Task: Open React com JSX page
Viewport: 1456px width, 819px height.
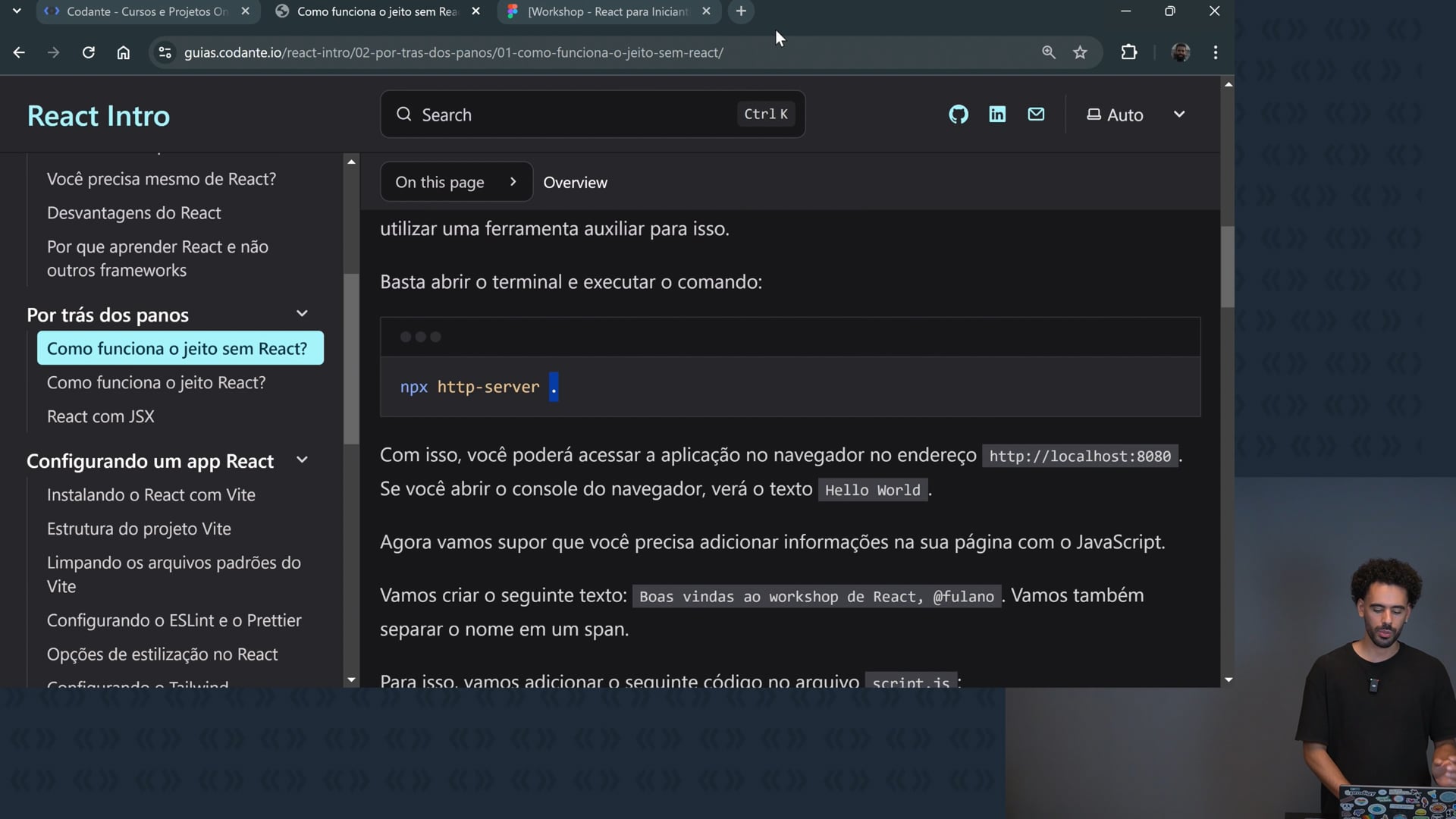Action: click(x=101, y=417)
